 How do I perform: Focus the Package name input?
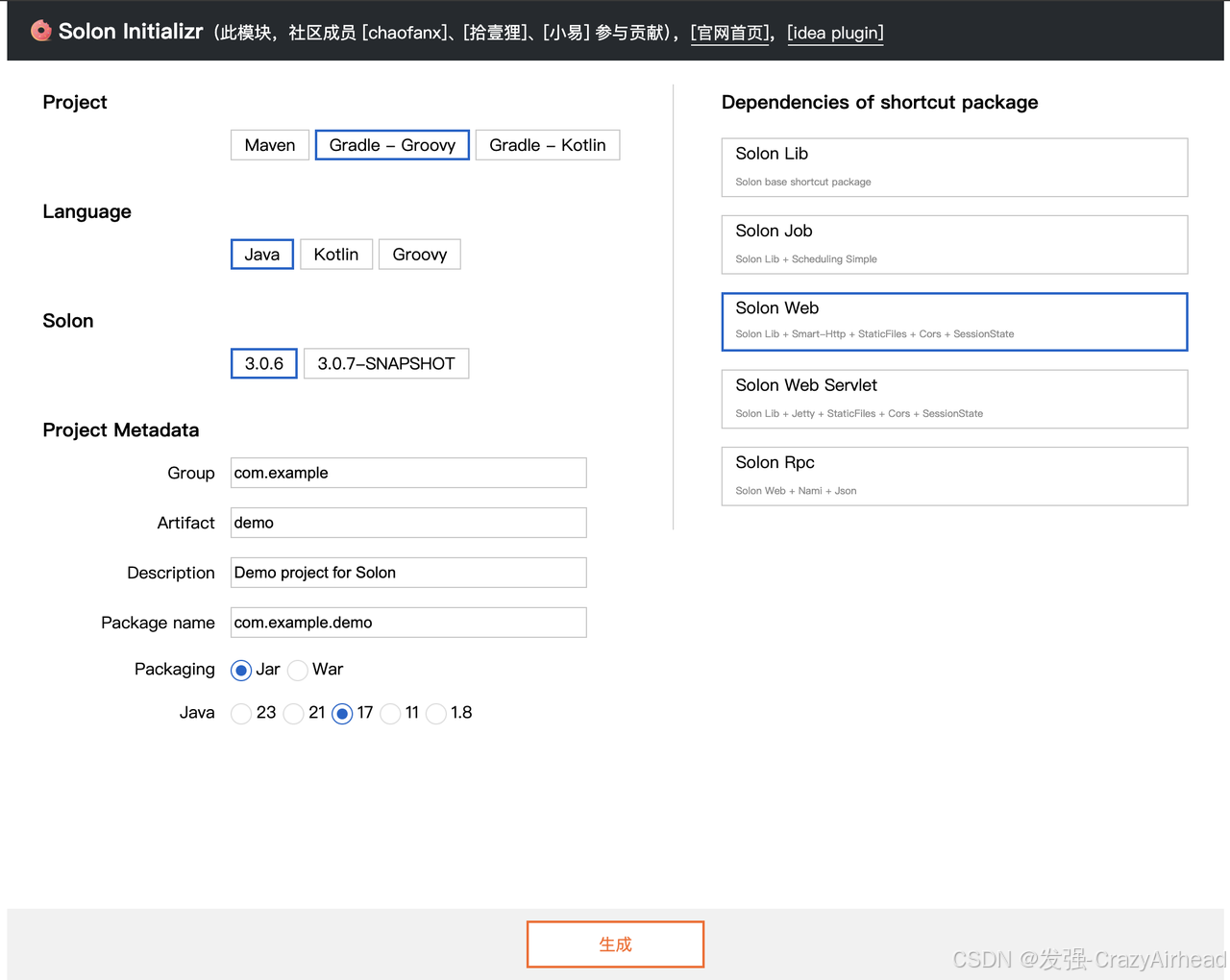(408, 623)
